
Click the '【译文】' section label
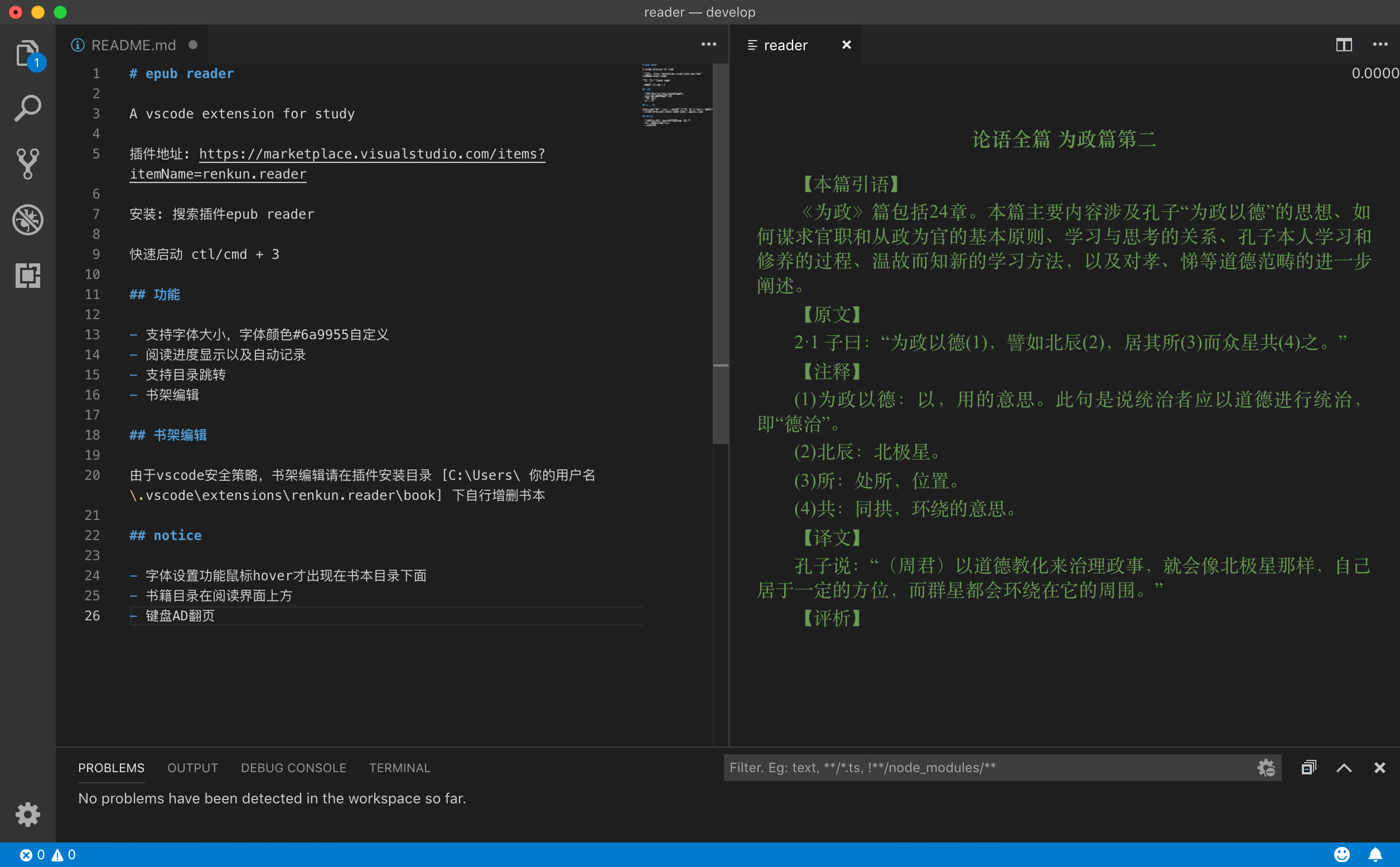tap(832, 537)
